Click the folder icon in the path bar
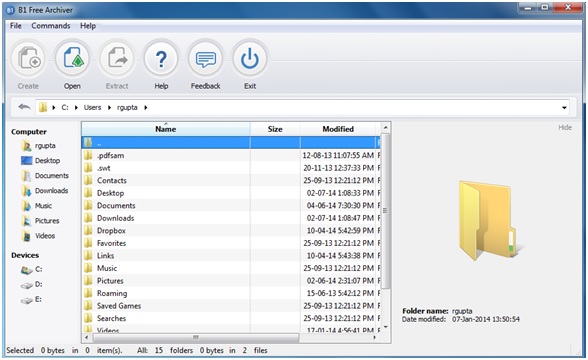Image resolution: width=588 pixels, height=360 pixels. click(x=43, y=108)
